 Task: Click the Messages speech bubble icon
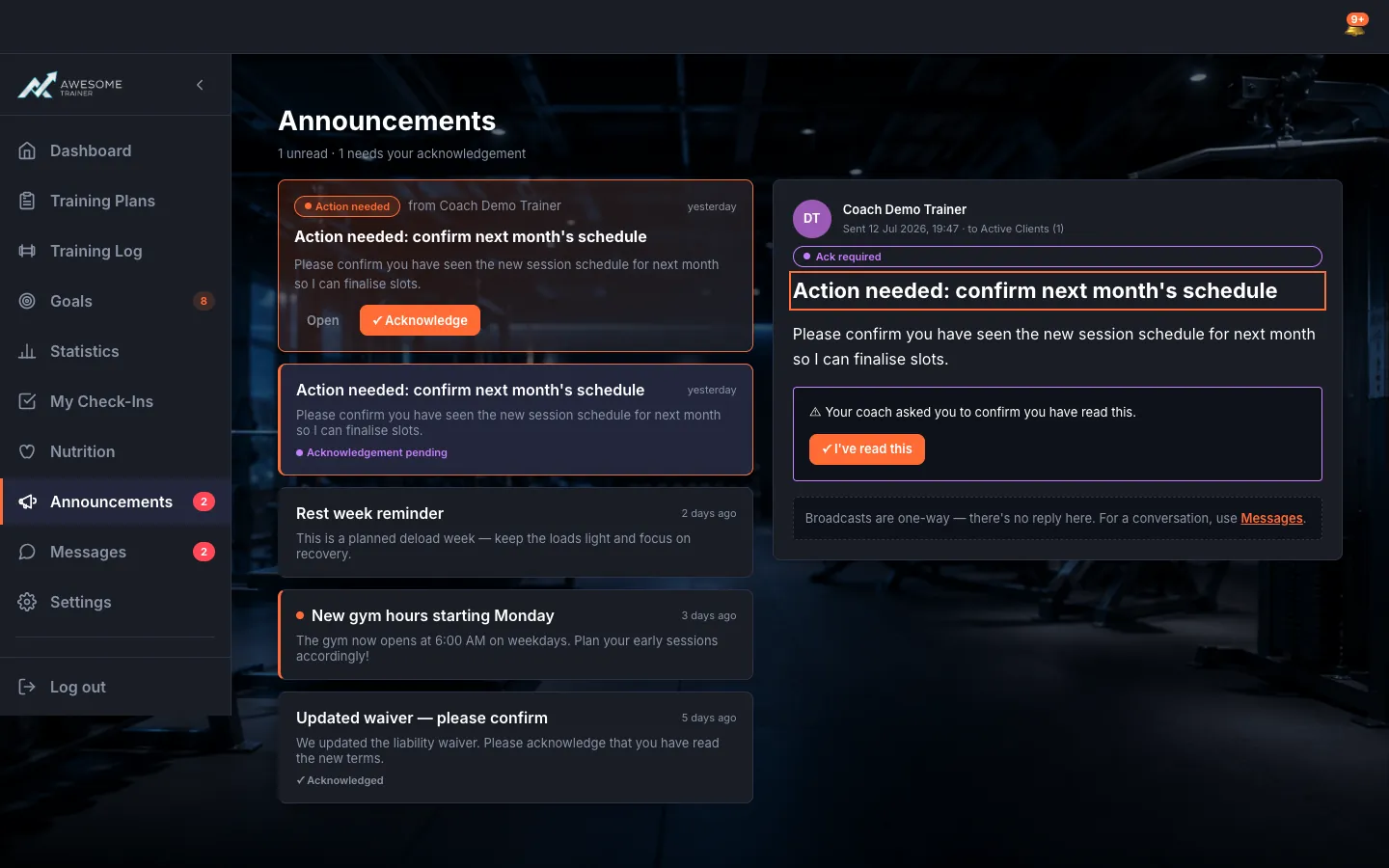tap(27, 552)
